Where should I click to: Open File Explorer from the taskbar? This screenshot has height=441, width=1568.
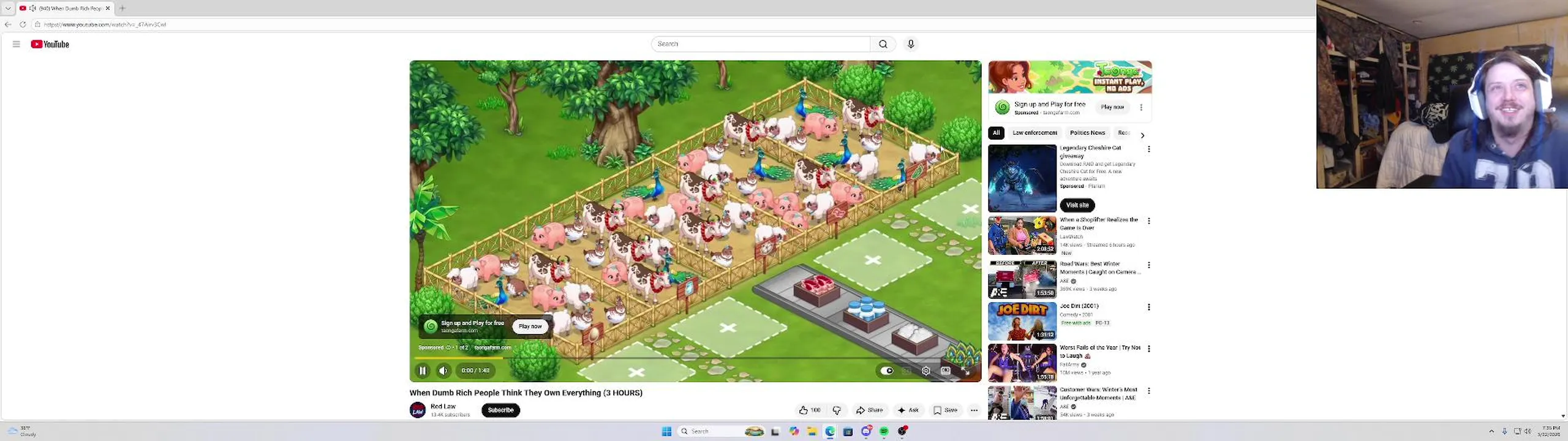pos(812,431)
